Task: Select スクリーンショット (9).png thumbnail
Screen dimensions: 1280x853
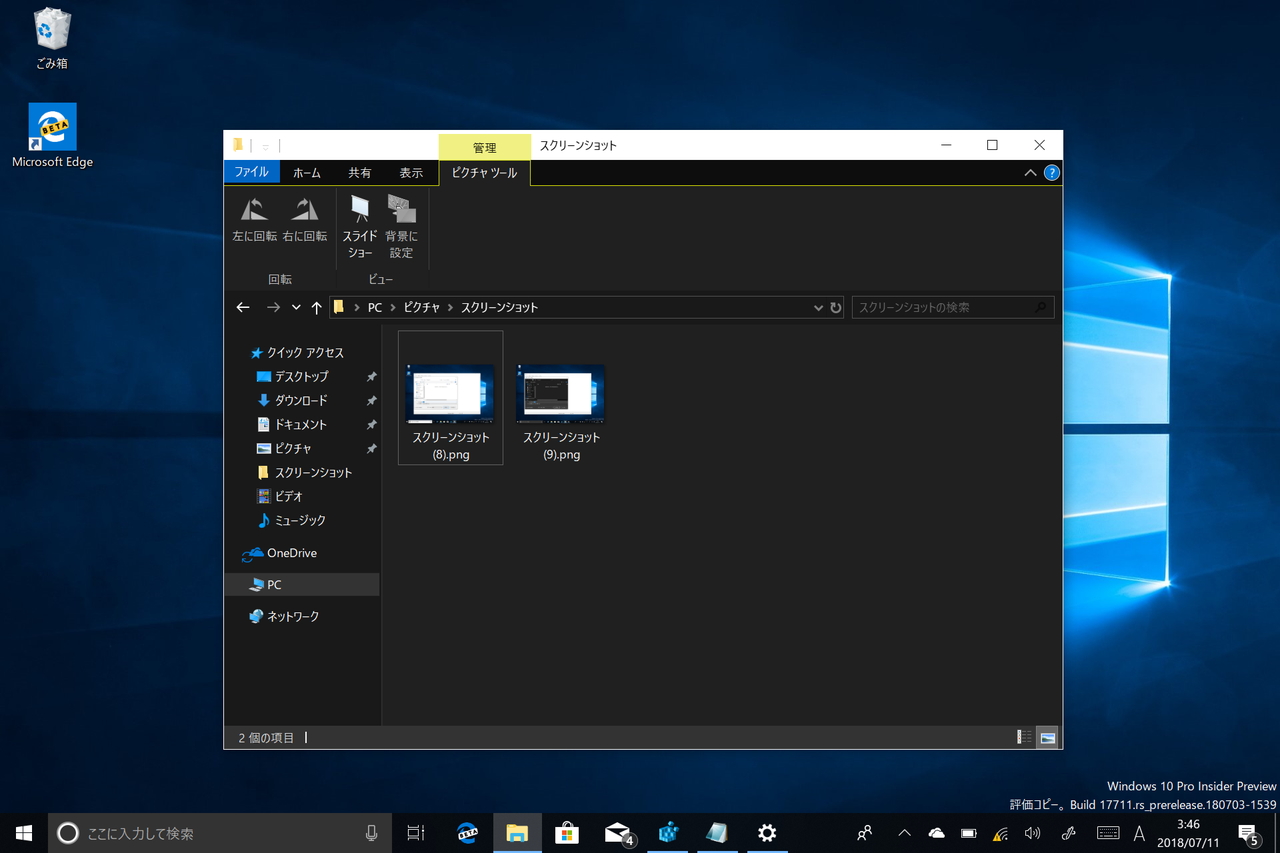Action: coord(561,398)
